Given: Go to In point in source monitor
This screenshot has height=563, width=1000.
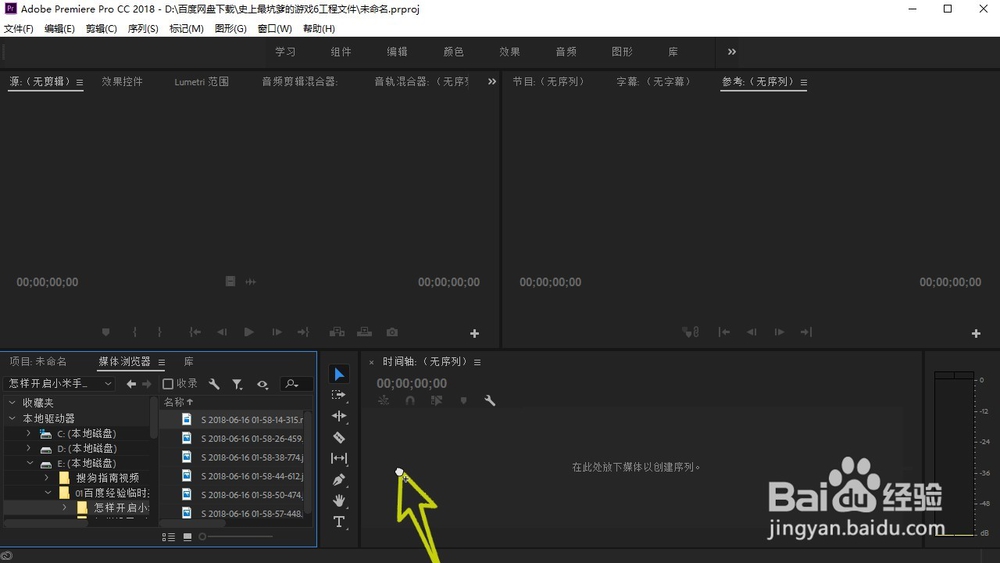Looking at the screenshot, I should pyautogui.click(x=195, y=332).
